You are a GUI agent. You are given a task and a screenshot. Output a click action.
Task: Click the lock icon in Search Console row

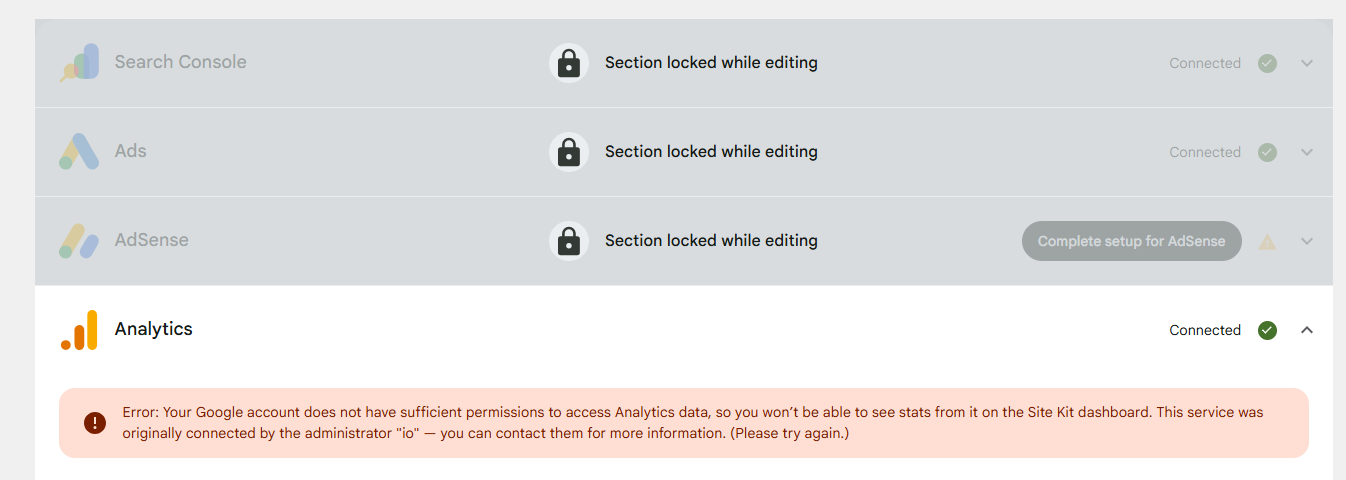(x=568, y=63)
